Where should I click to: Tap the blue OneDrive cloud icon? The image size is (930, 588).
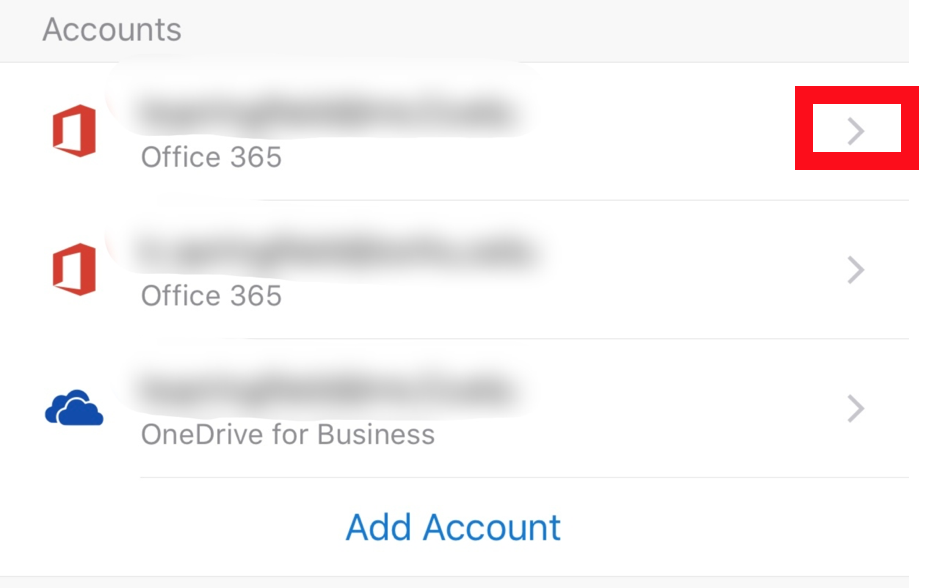(74, 408)
